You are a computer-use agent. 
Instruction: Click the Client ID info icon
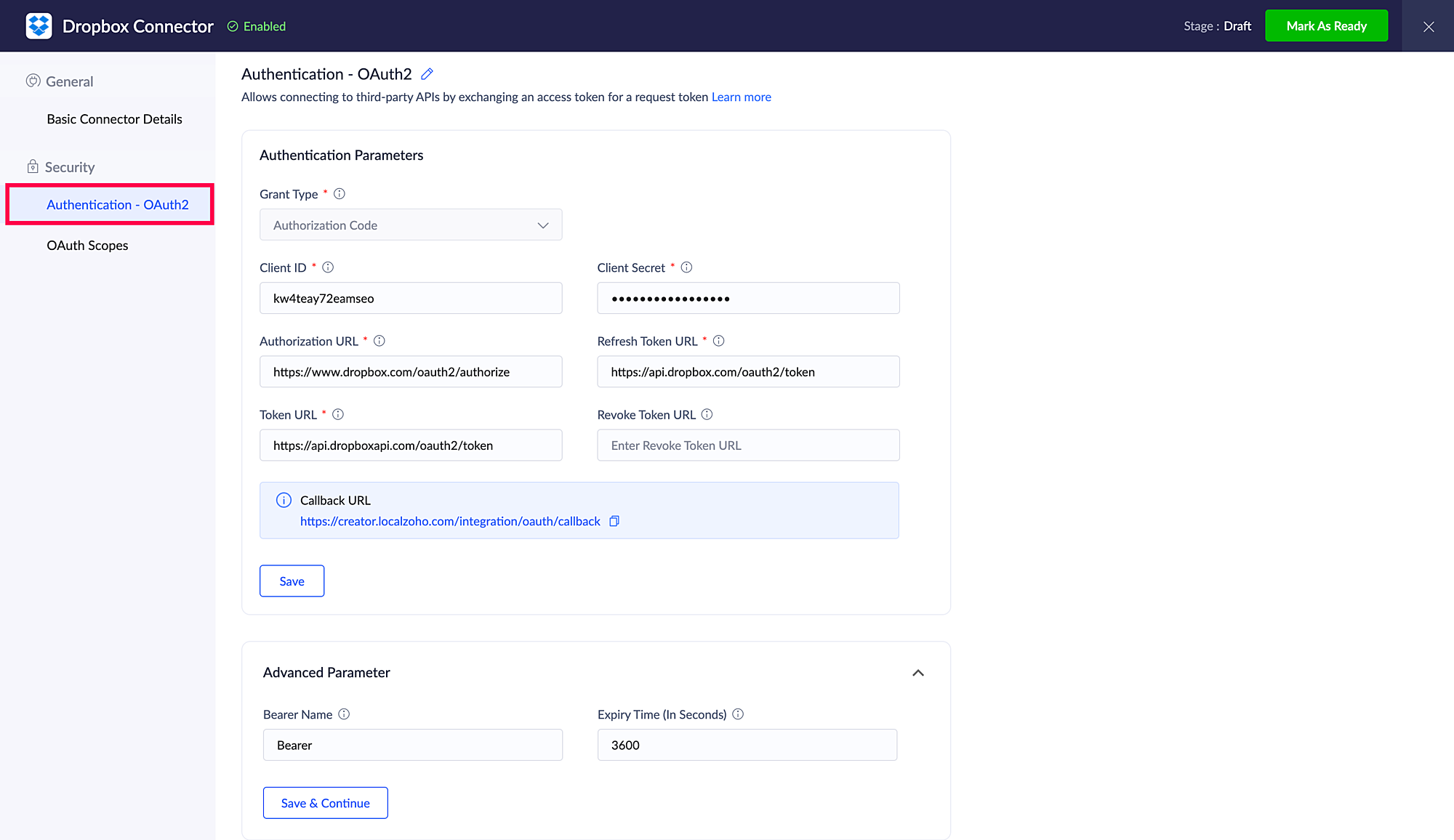[x=328, y=267]
